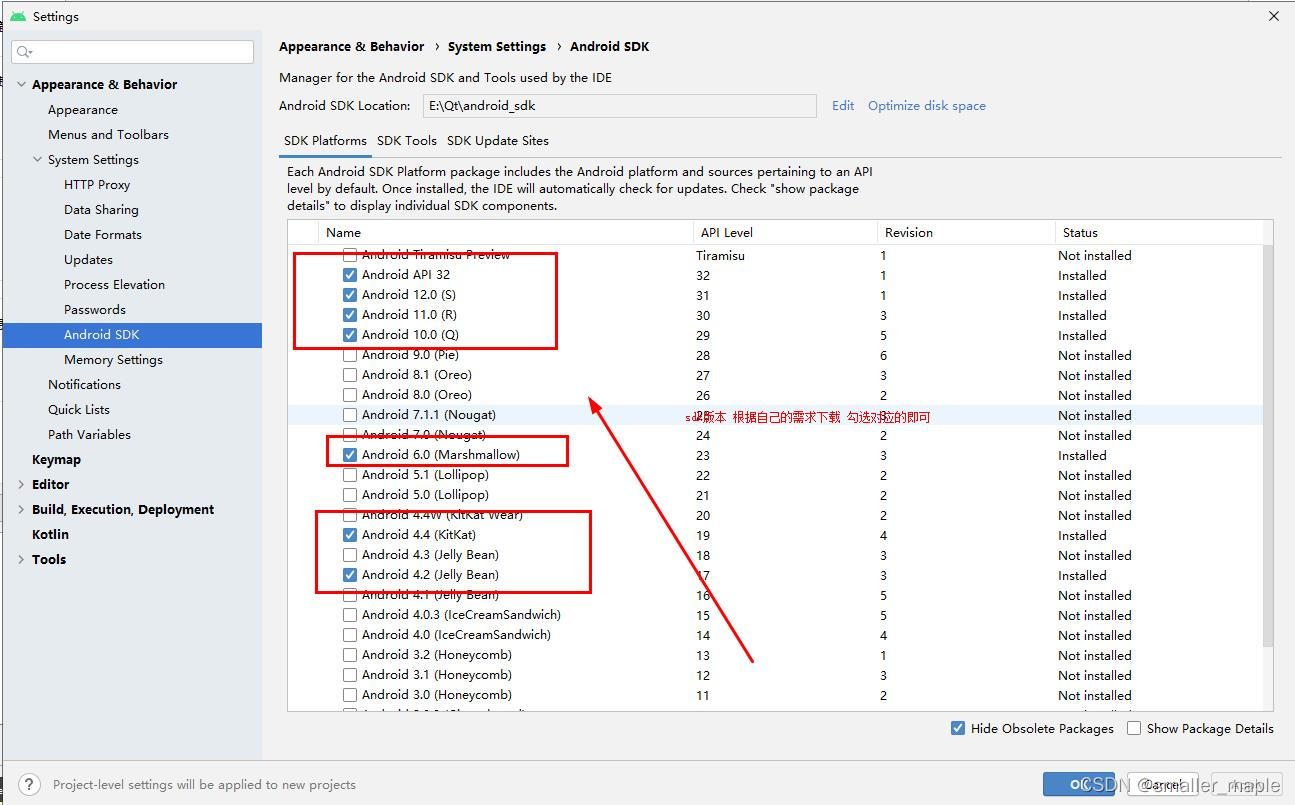Check the Android 8.0 (Oreo) checkbox
This screenshot has width=1295, height=805.
[350, 395]
